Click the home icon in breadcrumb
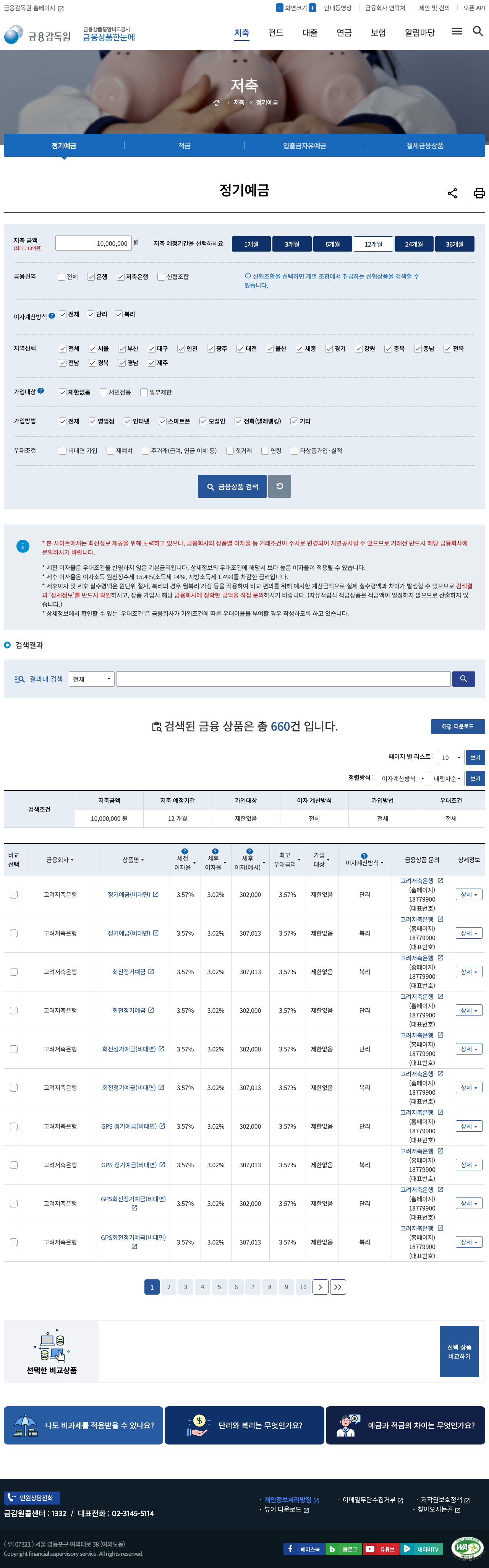 [x=216, y=102]
